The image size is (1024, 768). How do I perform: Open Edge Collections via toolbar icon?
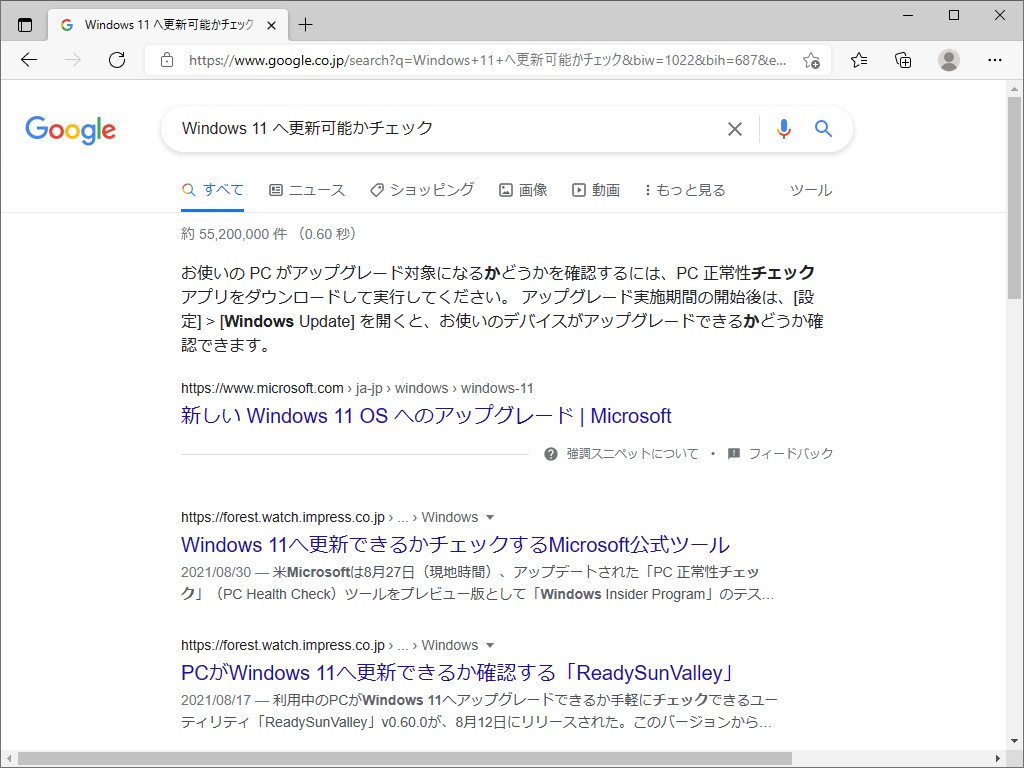[x=903, y=60]
